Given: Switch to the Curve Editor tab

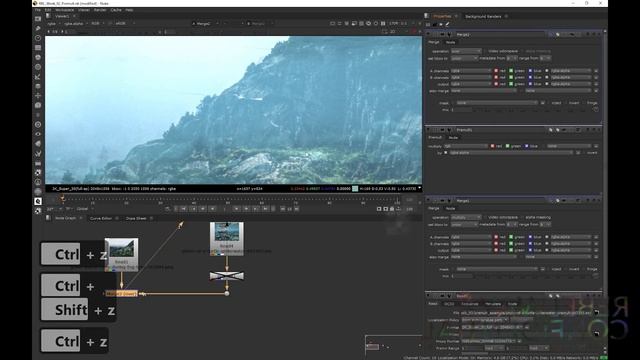Looking at the screenshot, I should click(x=101, y=218).
